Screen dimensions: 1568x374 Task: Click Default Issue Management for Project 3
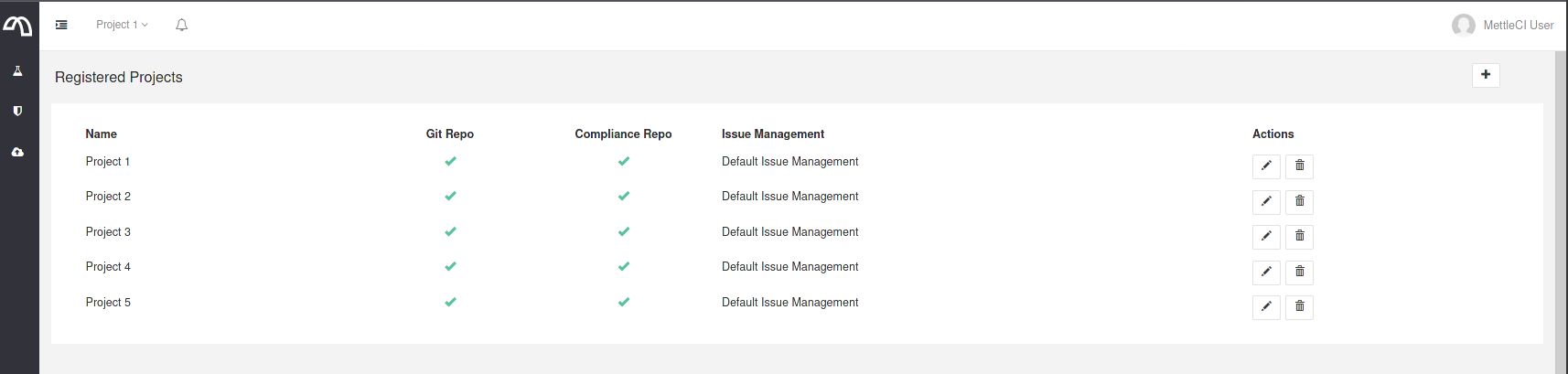(x=789, y=232)
